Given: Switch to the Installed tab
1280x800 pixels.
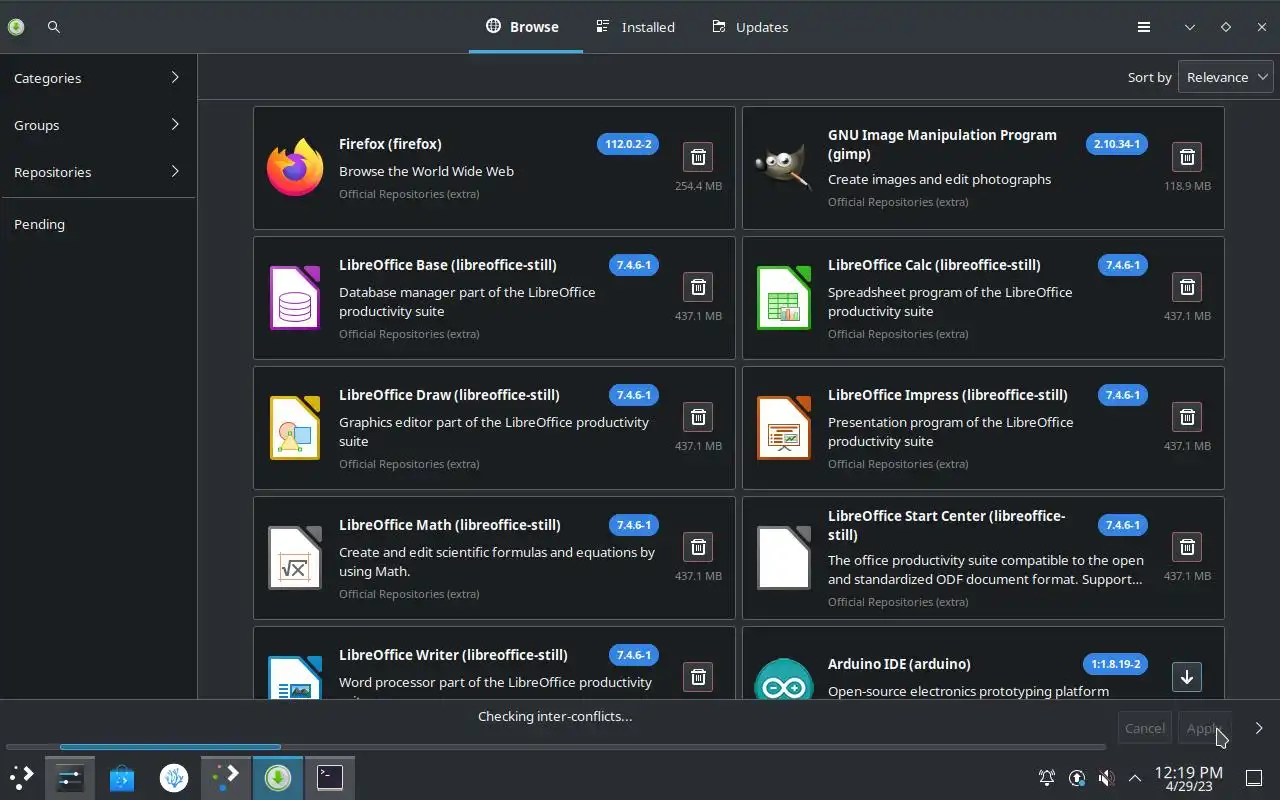Looking at the screenshot, I should tap(636, 27).
